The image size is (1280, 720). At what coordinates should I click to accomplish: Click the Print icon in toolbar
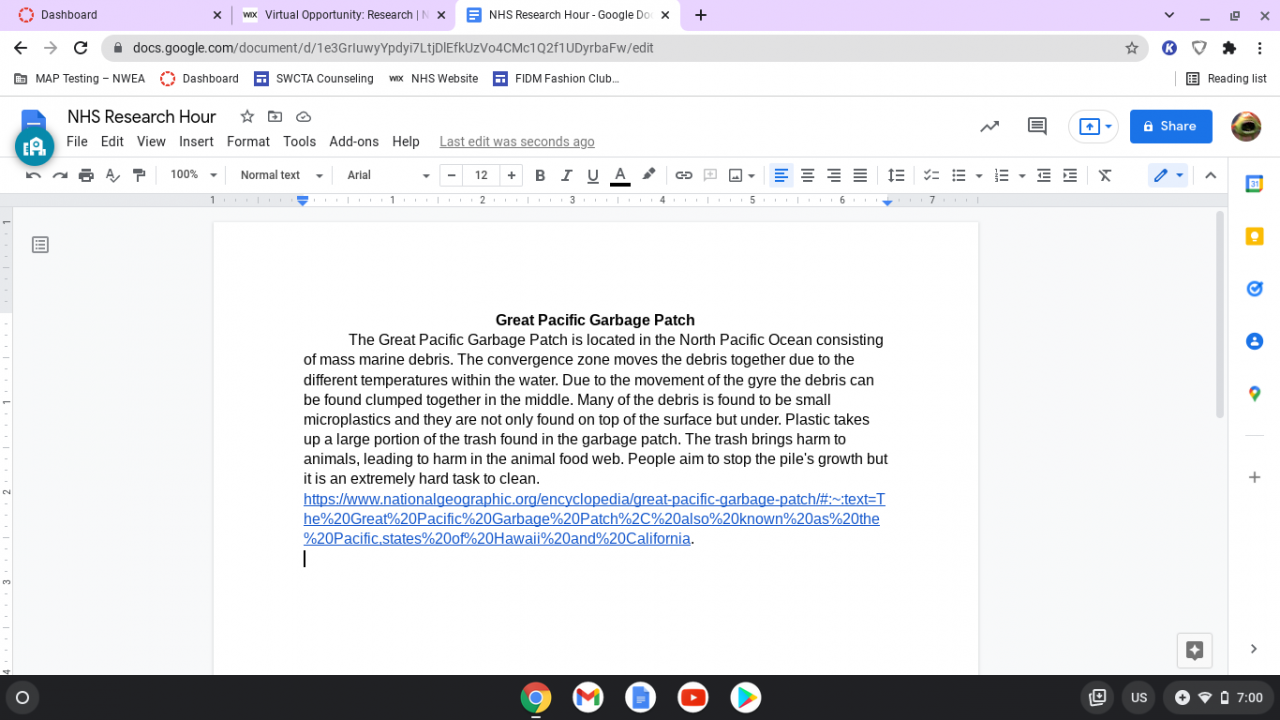pos(86,175)
